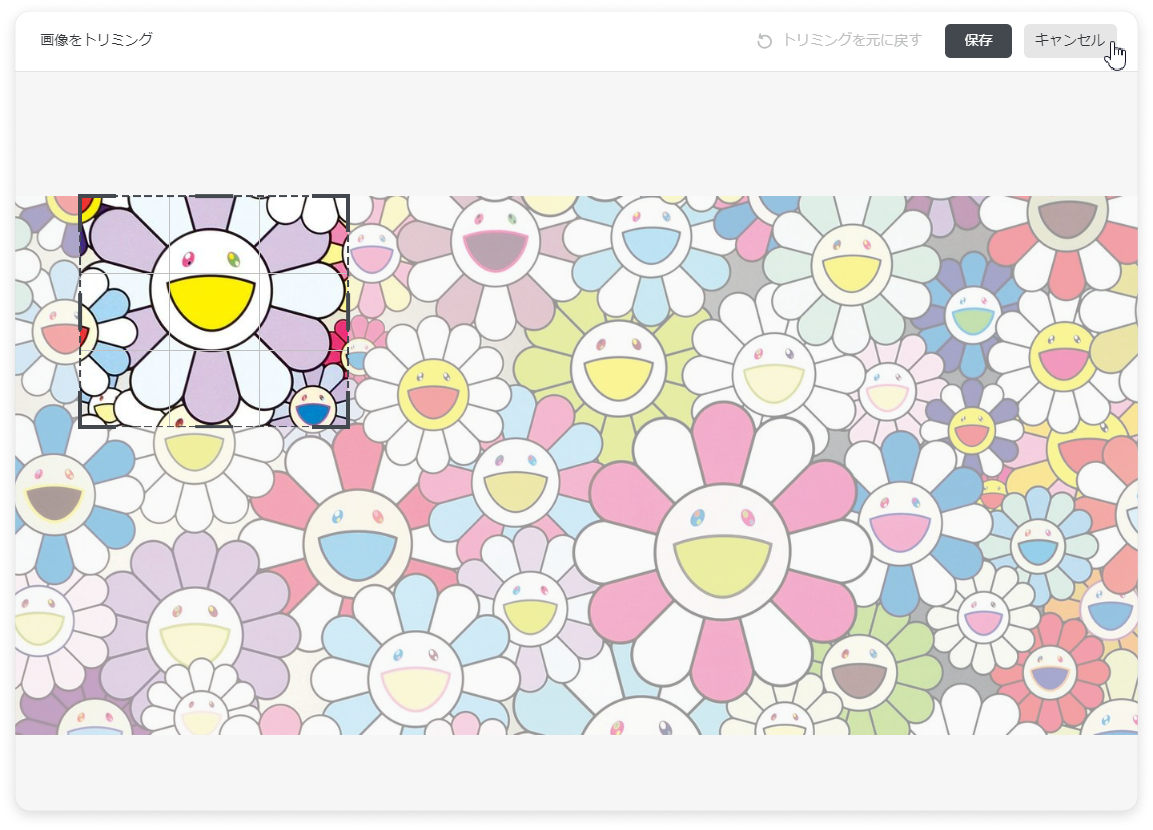Click the キャンセル cancel button

(x=1070, y=40)
